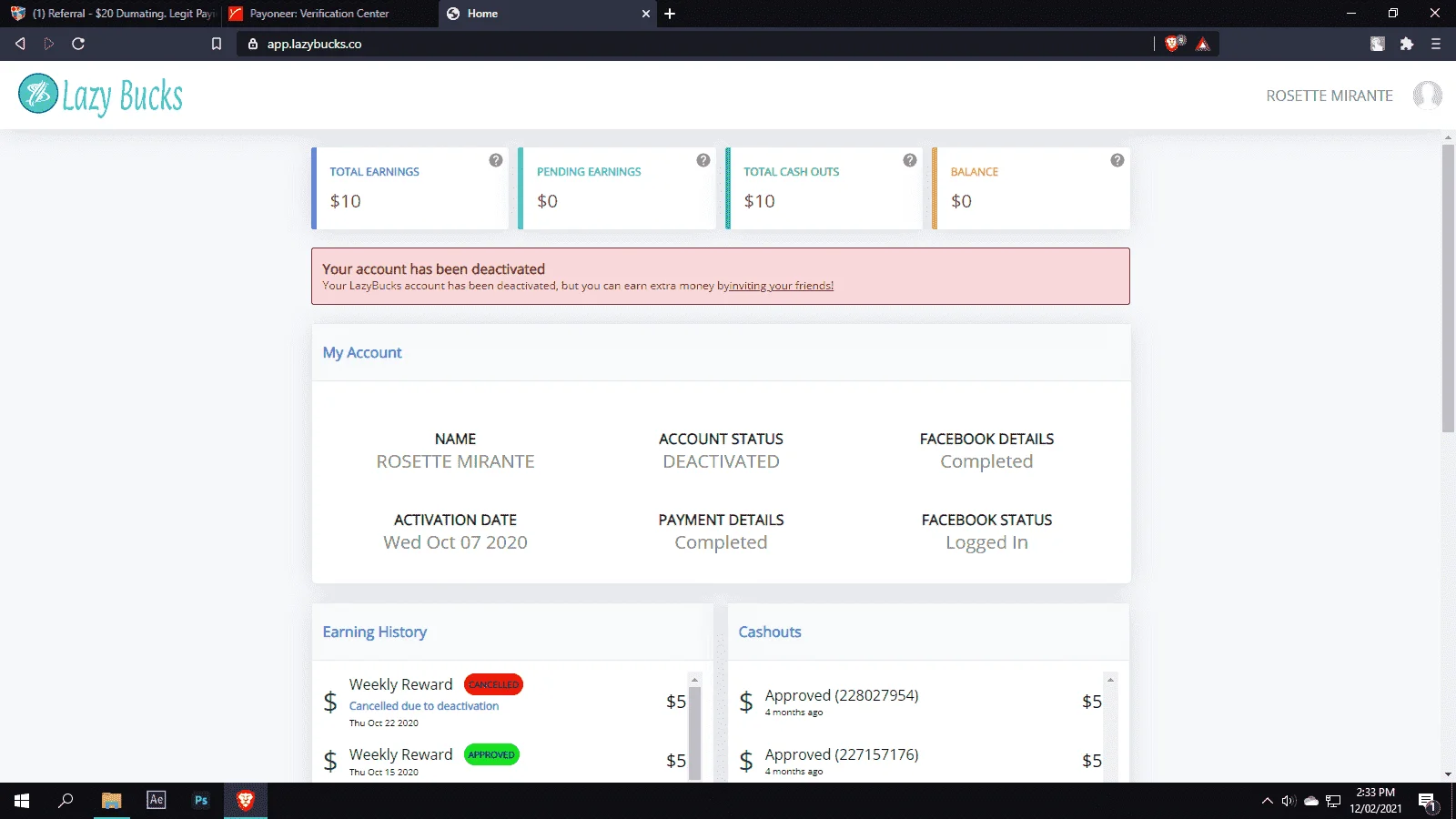Switch to the Referral $20 Dumating tab
1456x819 pixels.
point(115,14)
